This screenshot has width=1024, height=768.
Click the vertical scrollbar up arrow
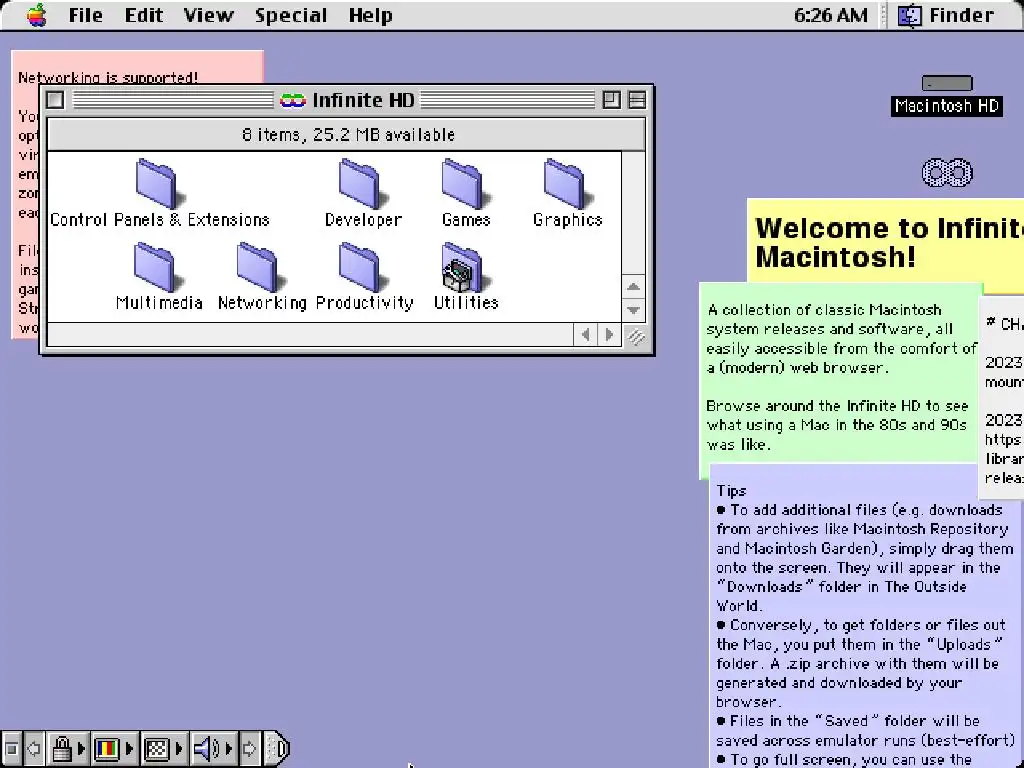point(633,287)
